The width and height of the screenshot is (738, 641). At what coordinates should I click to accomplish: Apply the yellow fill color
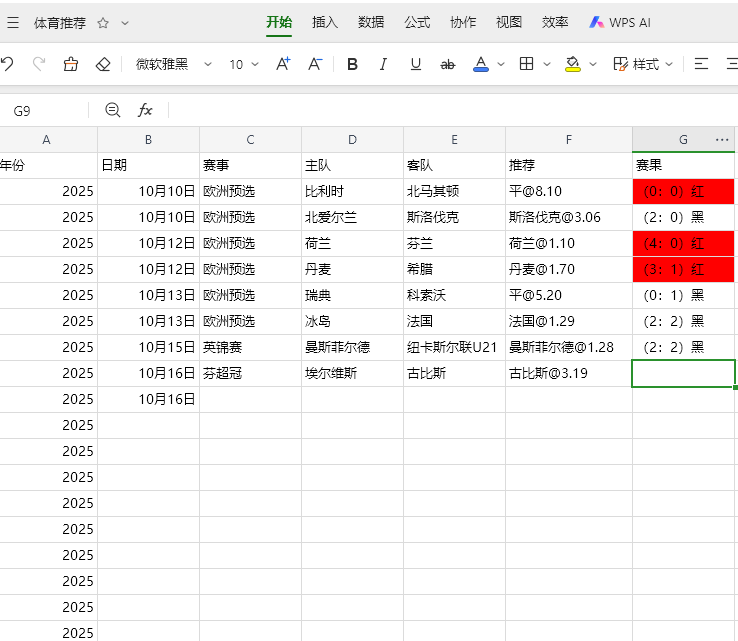[x=572, y=64]
